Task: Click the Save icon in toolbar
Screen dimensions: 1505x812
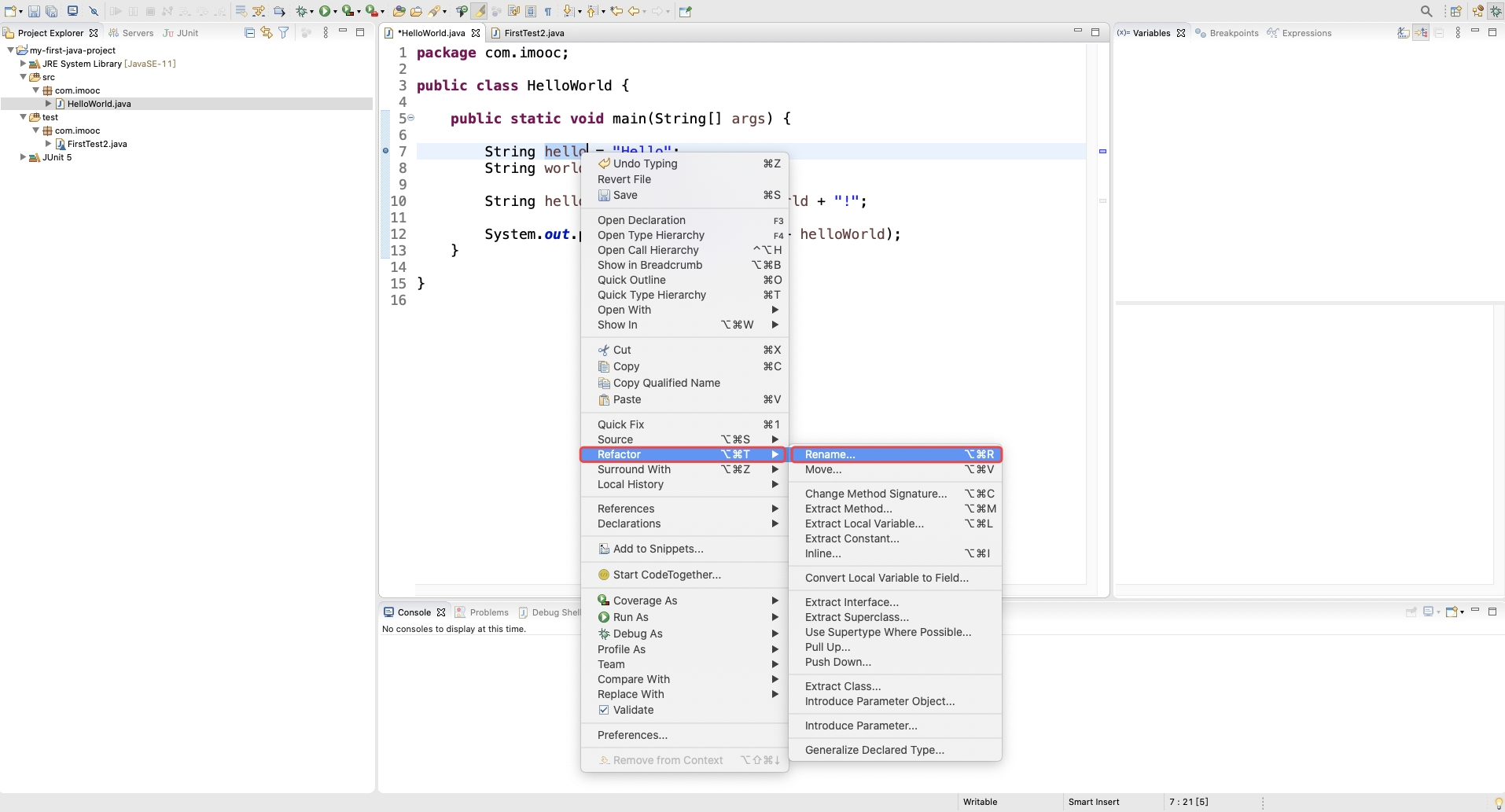Action: 34,11
